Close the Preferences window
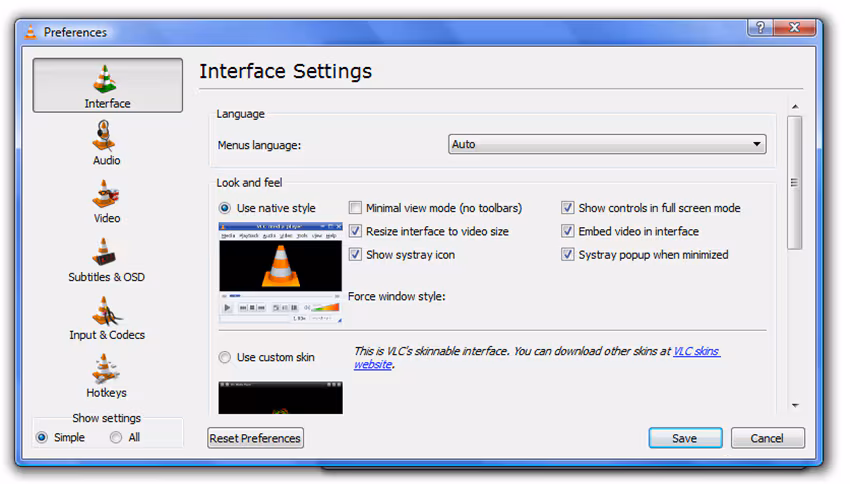Image resolution: width=850 pixels, height=484 pixels. point(795,27)
